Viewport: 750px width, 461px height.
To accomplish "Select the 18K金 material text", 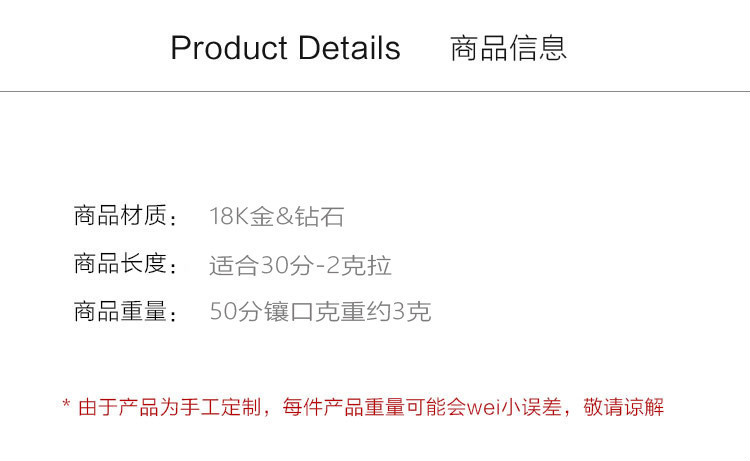I will [242, 216].
